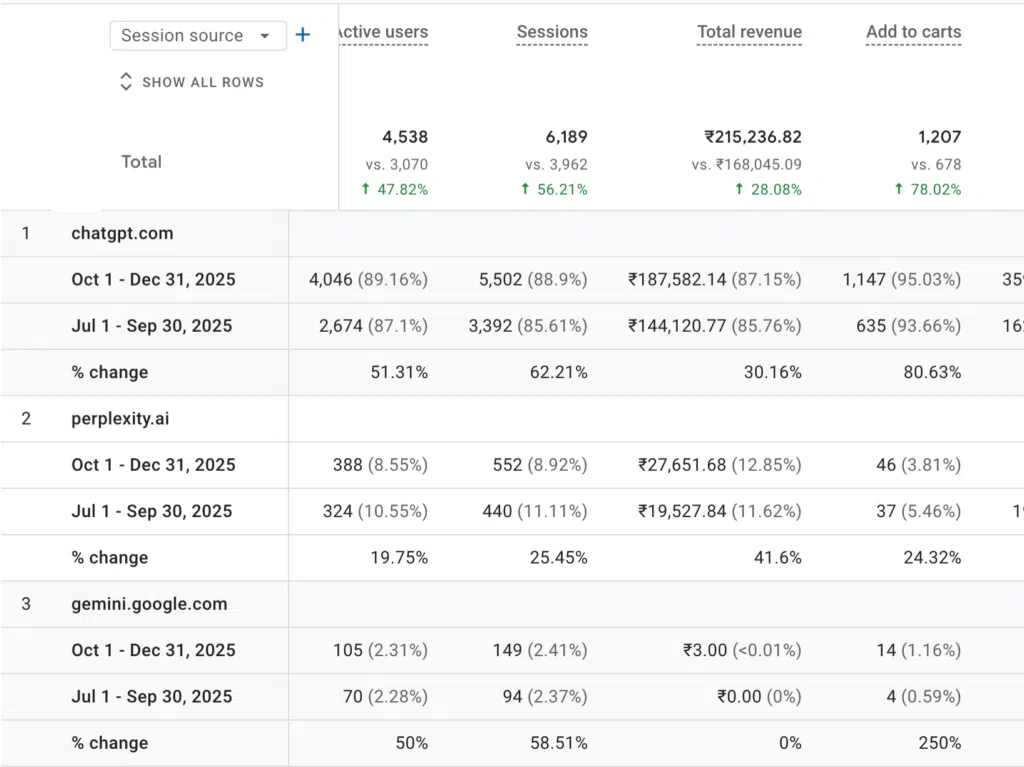Click chatgpt.com add to carts change 80.63%
Image resolution: width=1024 pixels, height=767 pixels.
click(932, 372)
